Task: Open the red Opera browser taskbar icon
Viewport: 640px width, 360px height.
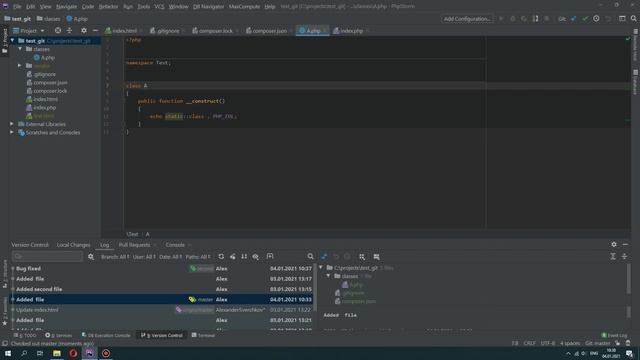Action: 73,353
